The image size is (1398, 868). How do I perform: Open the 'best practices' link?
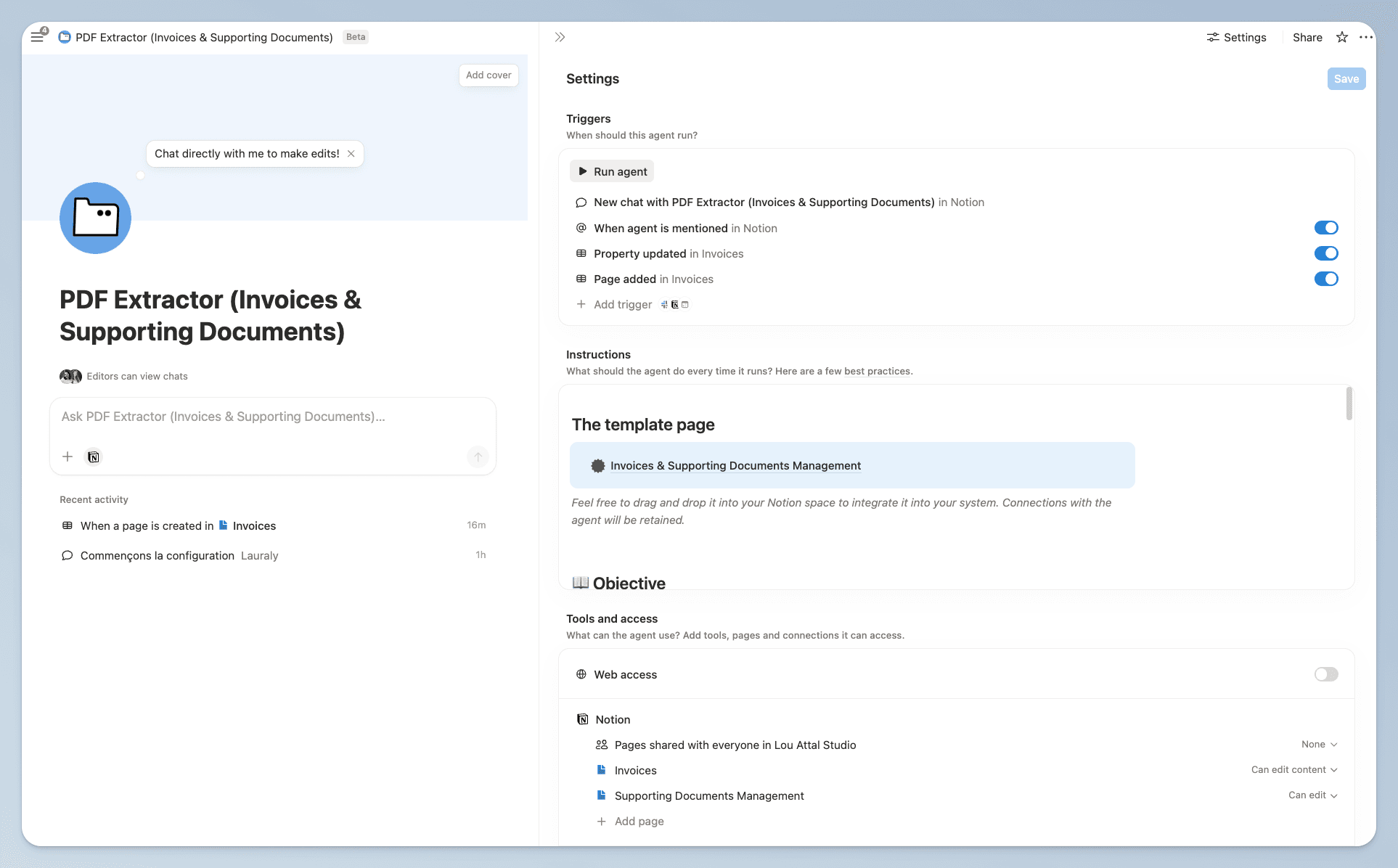[877, 372]
